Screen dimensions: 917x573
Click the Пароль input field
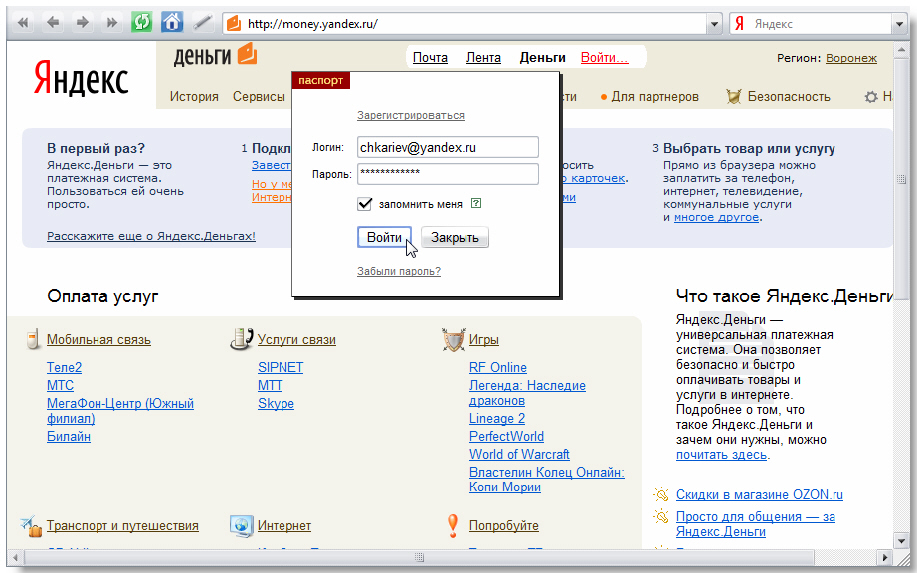point(447,174)
